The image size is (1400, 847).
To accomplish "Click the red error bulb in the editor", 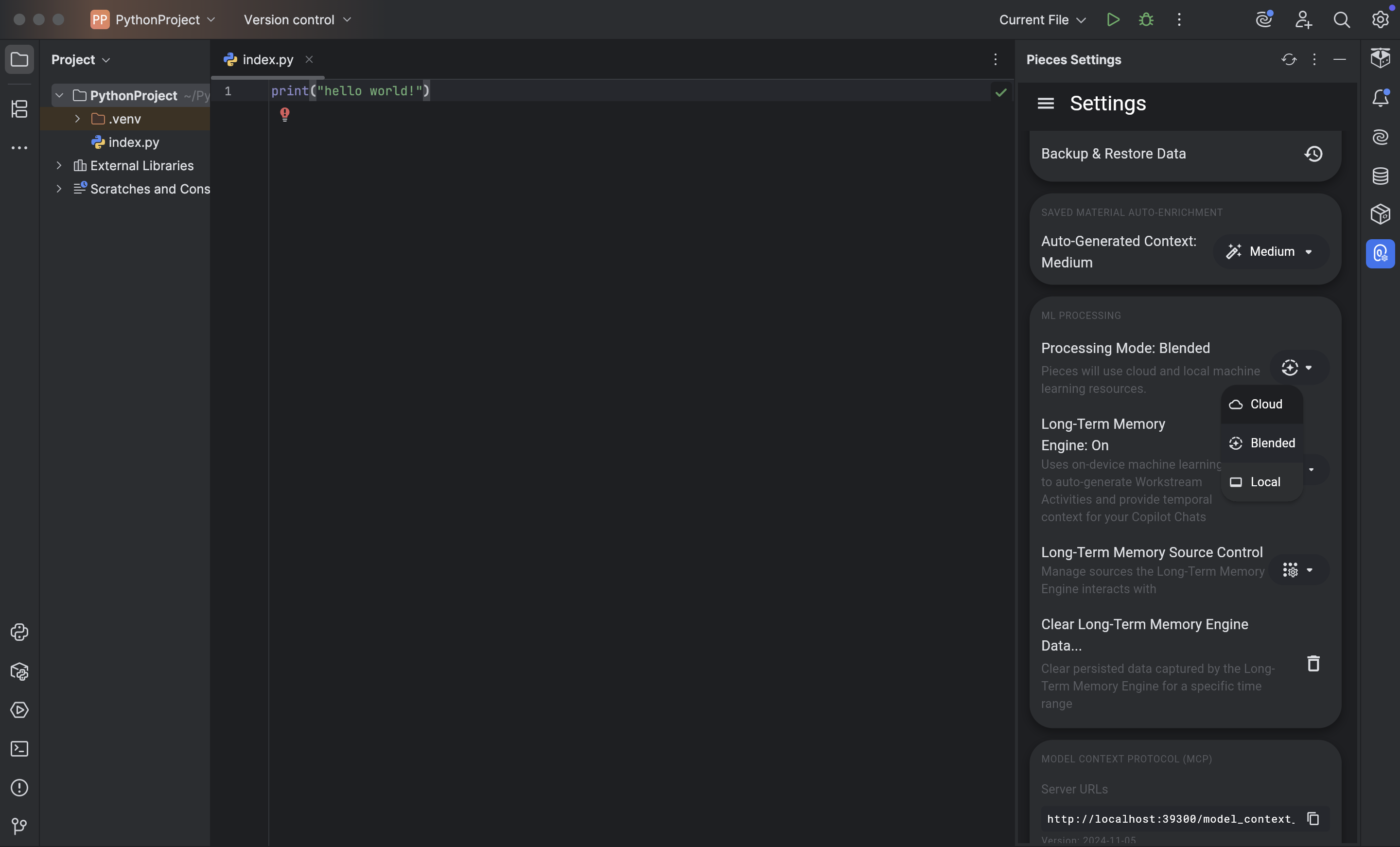I will 285,114.
